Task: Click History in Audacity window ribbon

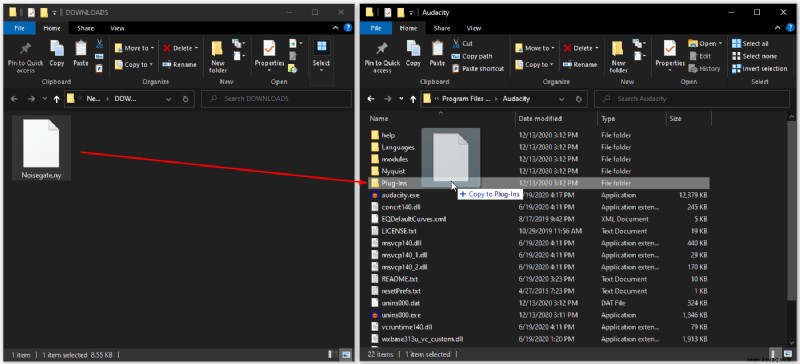Action: coord(704,68)
